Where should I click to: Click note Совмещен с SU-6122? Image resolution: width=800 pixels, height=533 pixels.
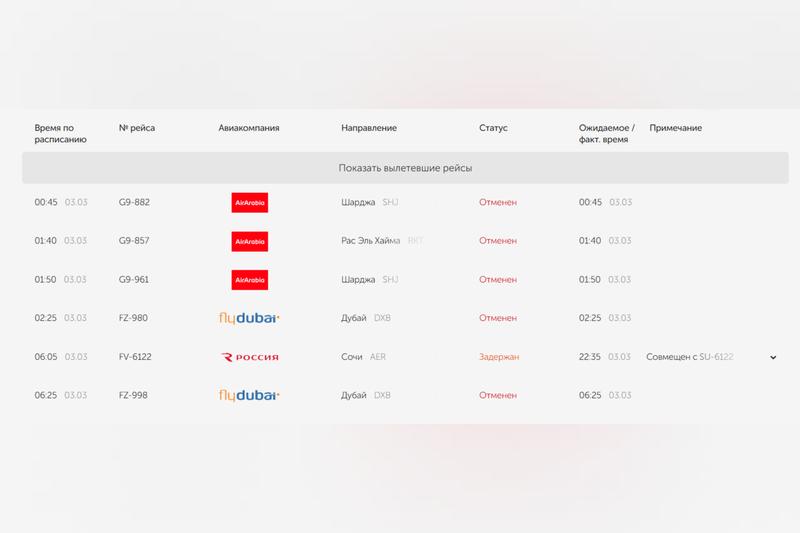pos(690,357)
